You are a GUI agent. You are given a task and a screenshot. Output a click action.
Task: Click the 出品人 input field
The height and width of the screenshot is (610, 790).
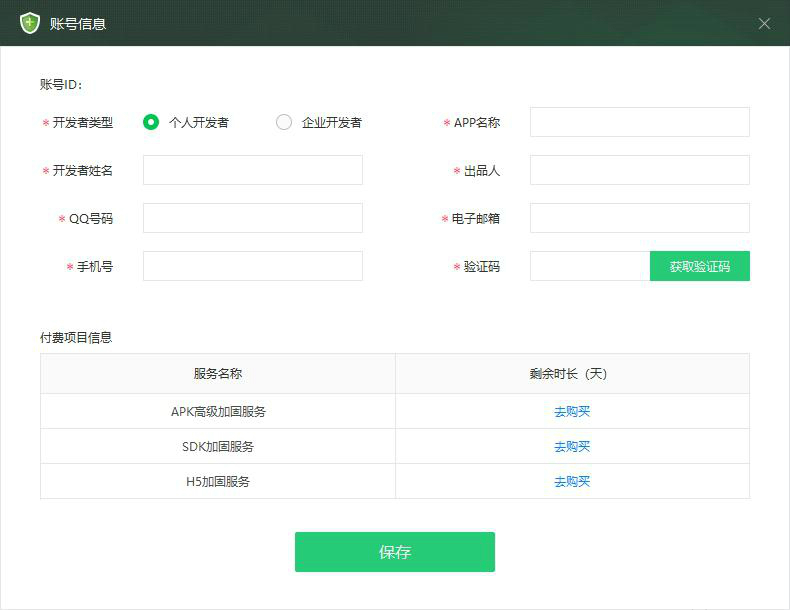(x=639, y=170)
